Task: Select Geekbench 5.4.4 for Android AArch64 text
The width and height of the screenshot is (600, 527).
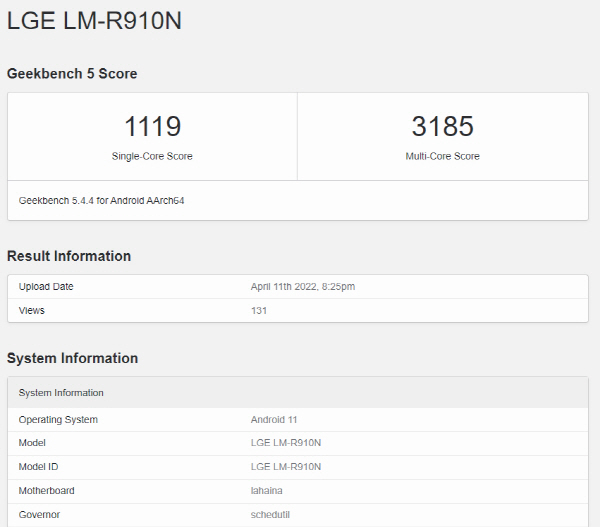Action: pos(101,201)
